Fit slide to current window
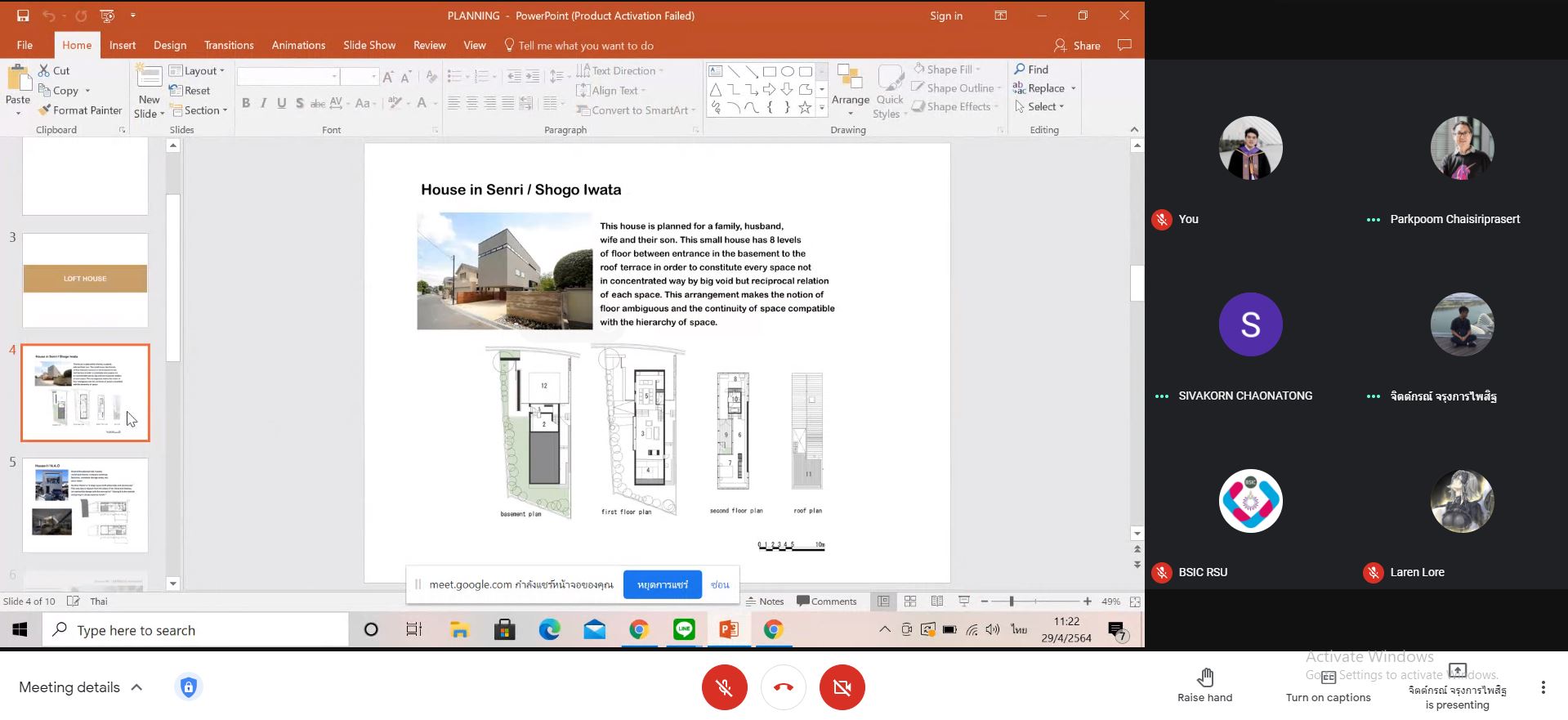 [x=1135, y=601]
